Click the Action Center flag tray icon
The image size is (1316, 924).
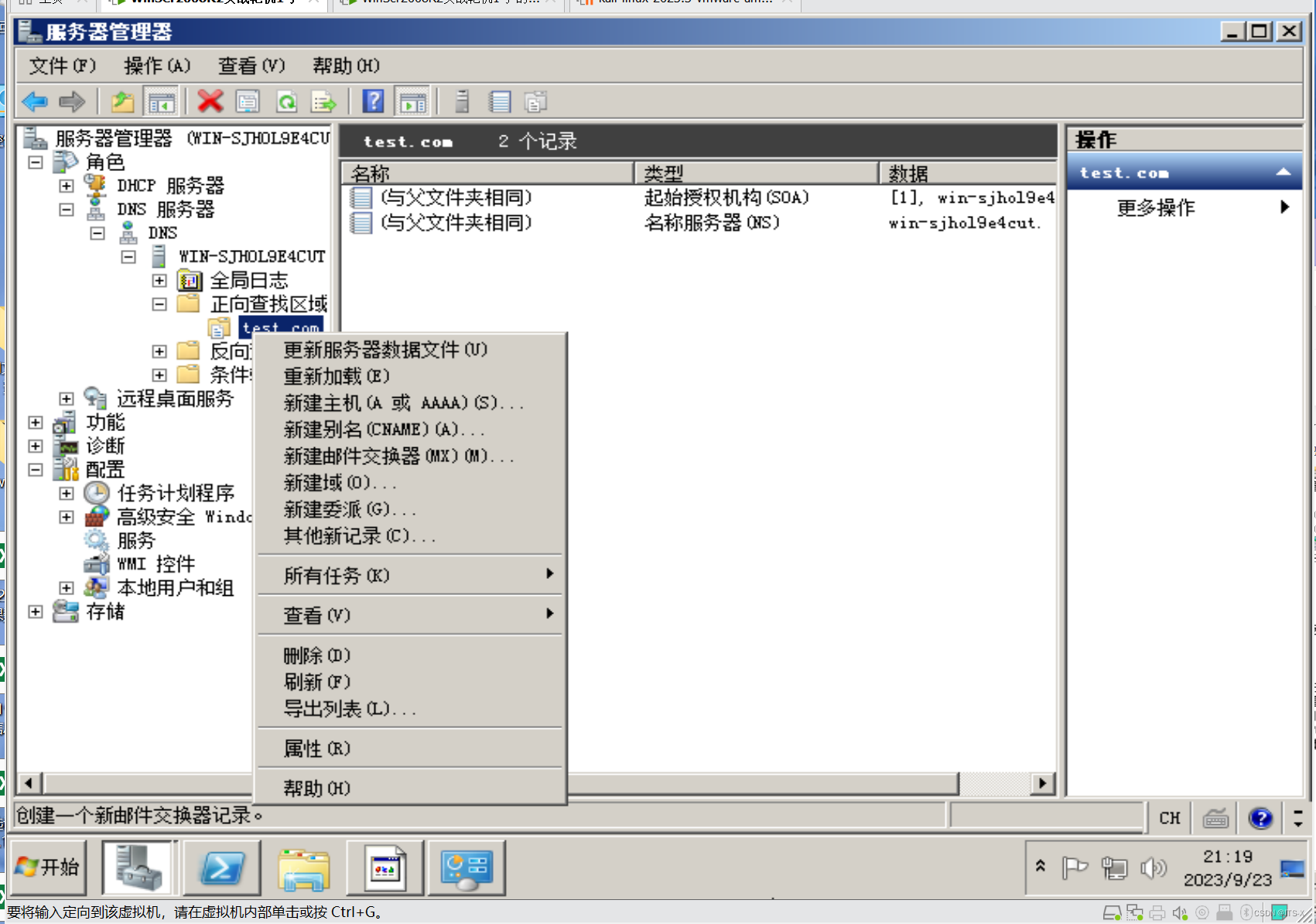1075,868
